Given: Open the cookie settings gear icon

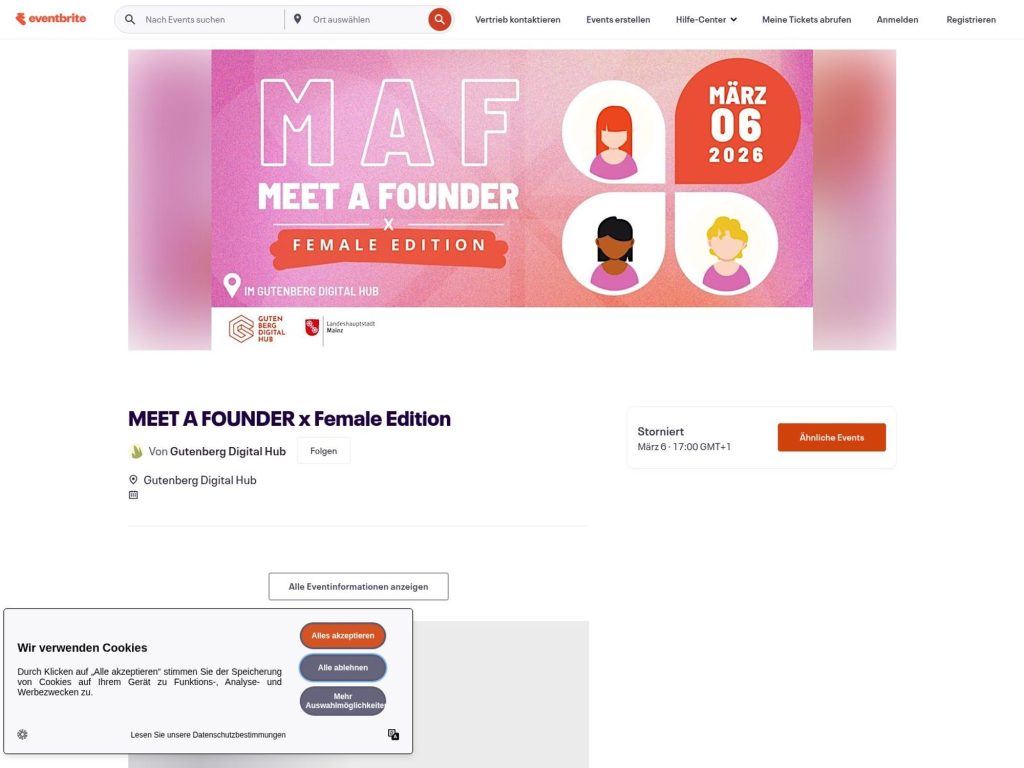Looking at the screenshot, I should click(x=22, y=734).
